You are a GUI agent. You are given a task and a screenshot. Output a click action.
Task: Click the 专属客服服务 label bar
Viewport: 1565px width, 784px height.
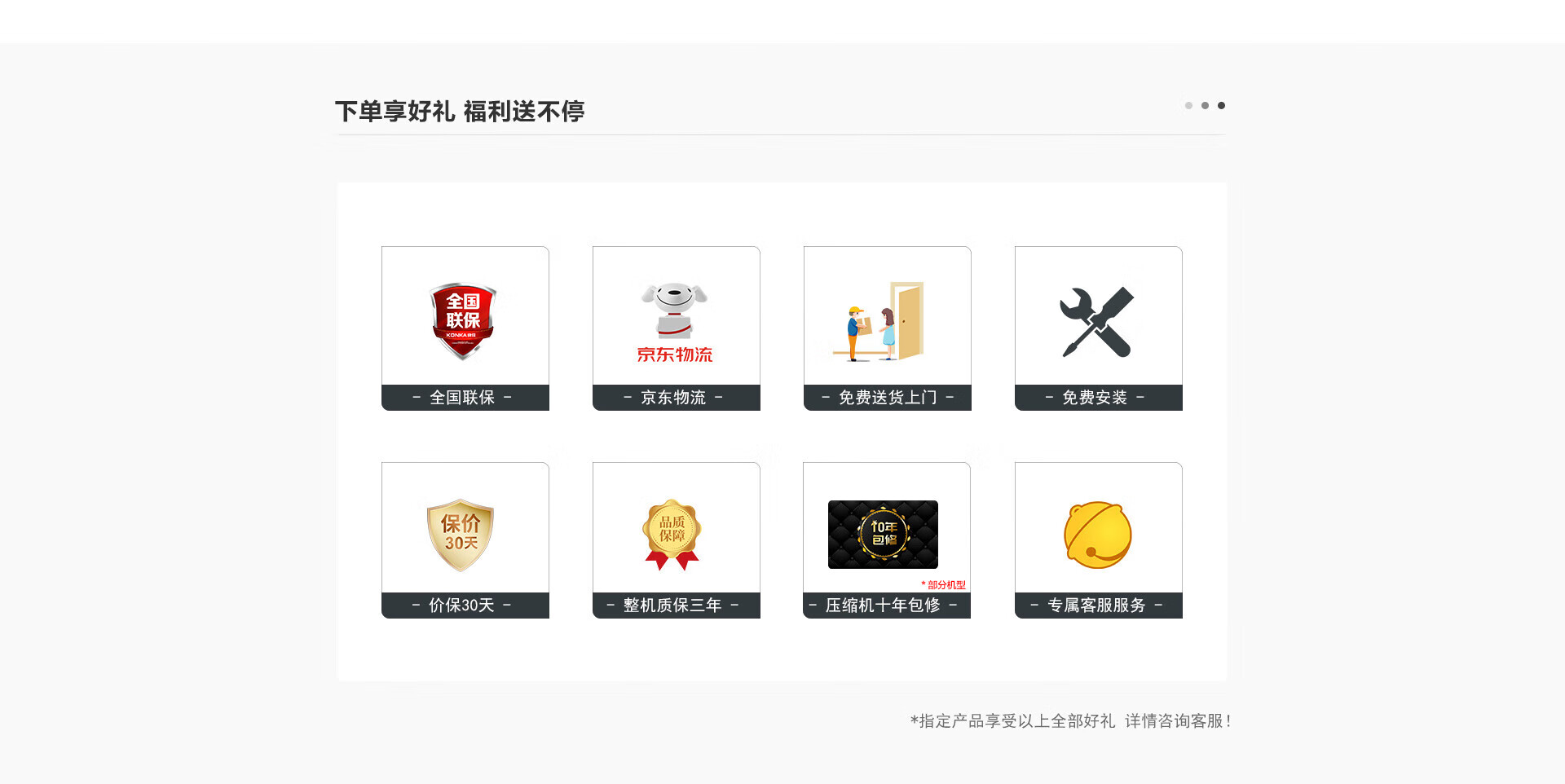(x=1099, y=606)
